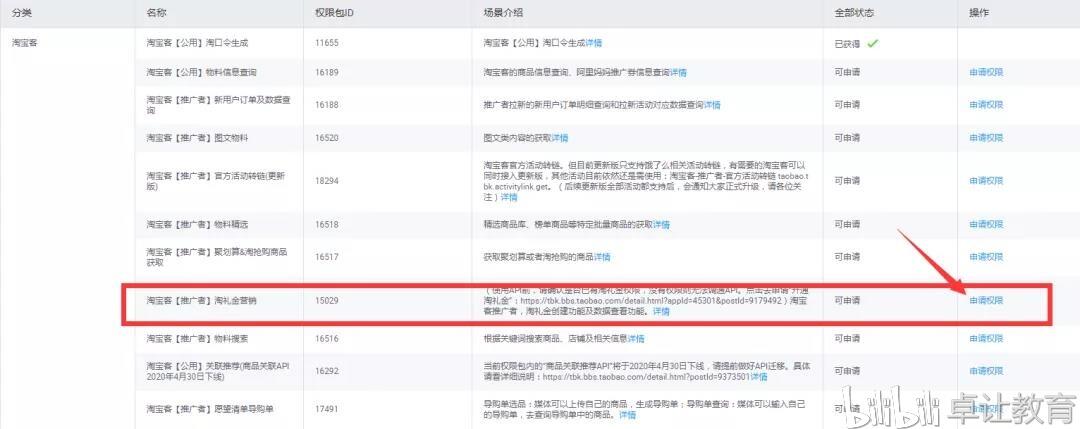This screenshot has height=429, width=1080.
Task: Open 详情 link for 物料精选 description
Action: pyautogui.click(x=661, y=224)
